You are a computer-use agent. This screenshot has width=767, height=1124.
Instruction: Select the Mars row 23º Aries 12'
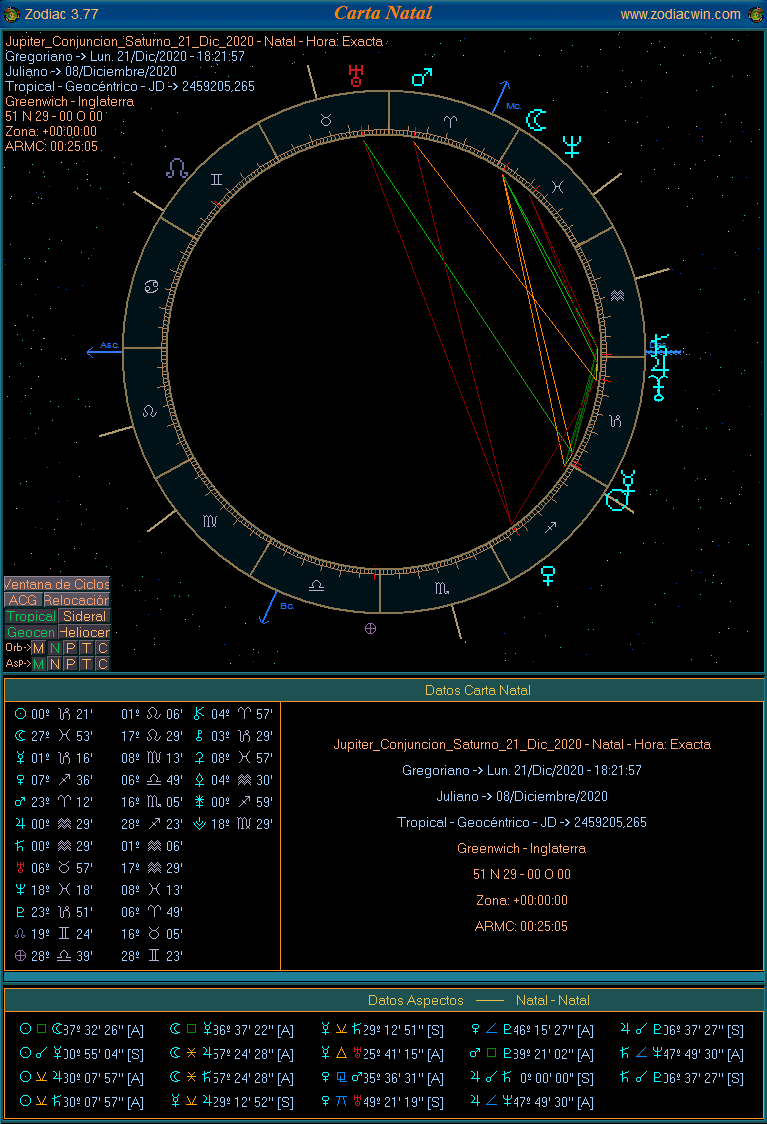click(54, 802)
